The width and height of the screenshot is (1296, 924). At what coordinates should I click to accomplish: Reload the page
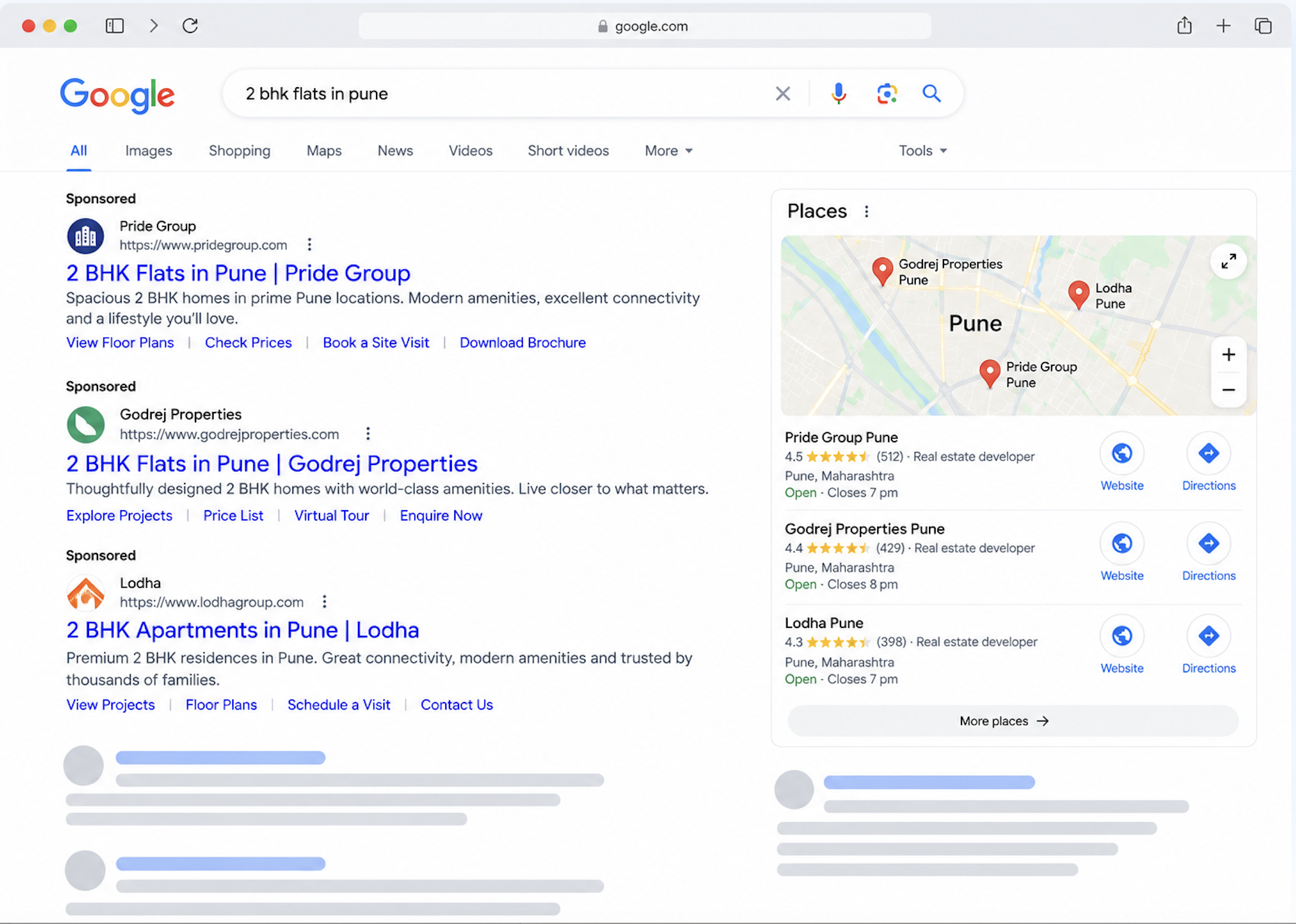coord(190,26)
